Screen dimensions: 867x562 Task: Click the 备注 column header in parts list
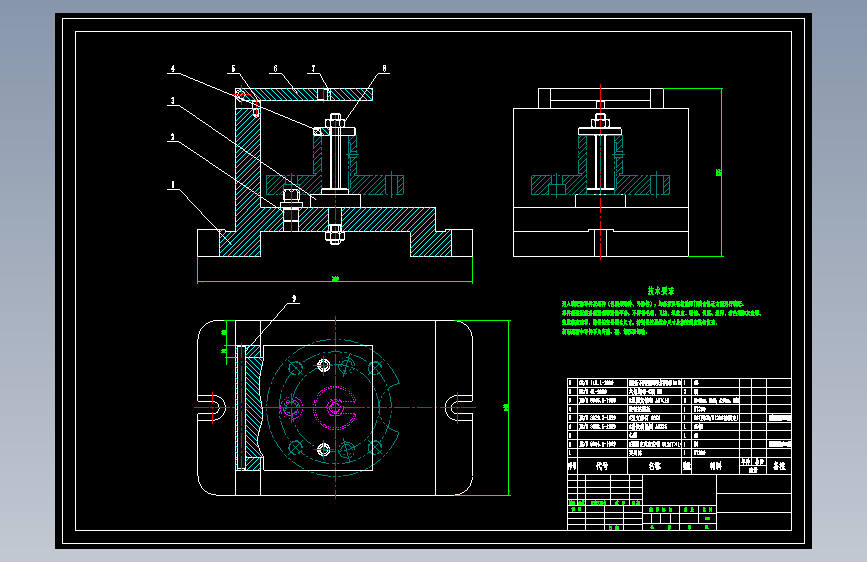point(779,466)
